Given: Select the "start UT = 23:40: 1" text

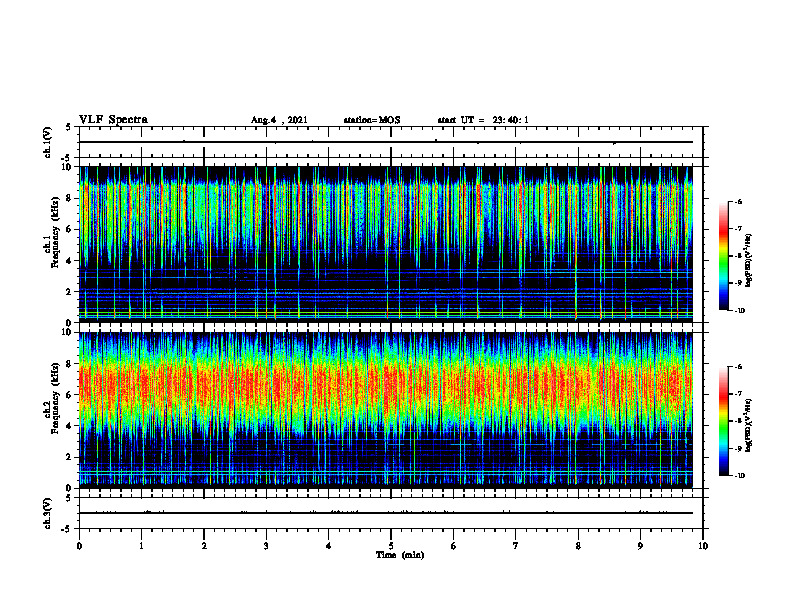Looking at the screenshot, I should coord(483,120).
